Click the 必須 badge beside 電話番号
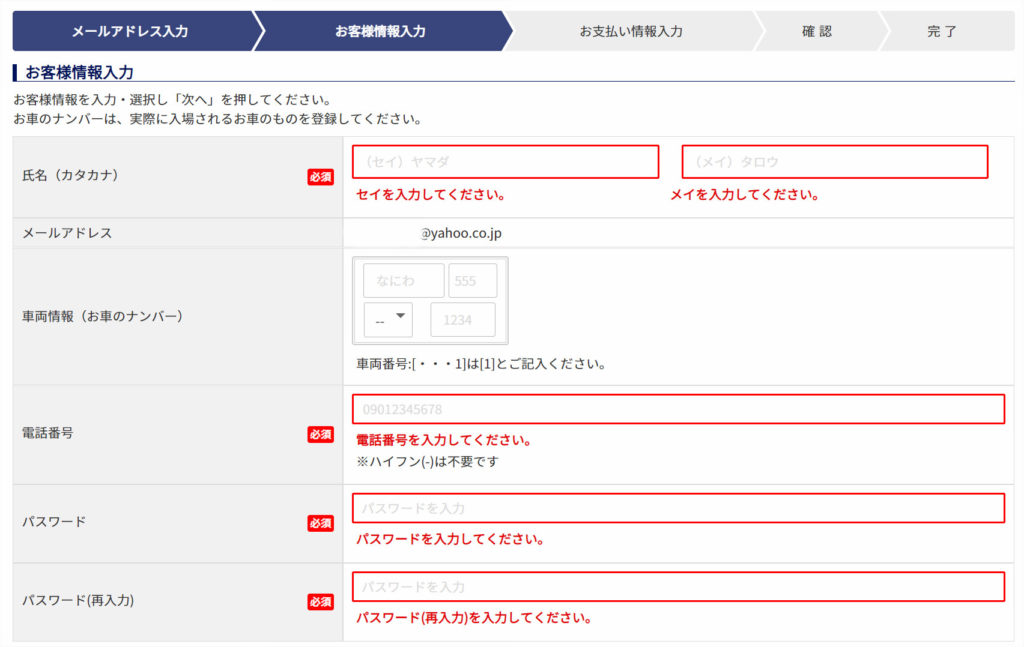Screen dimensions: 1024x647 click(x=320, y=434)
